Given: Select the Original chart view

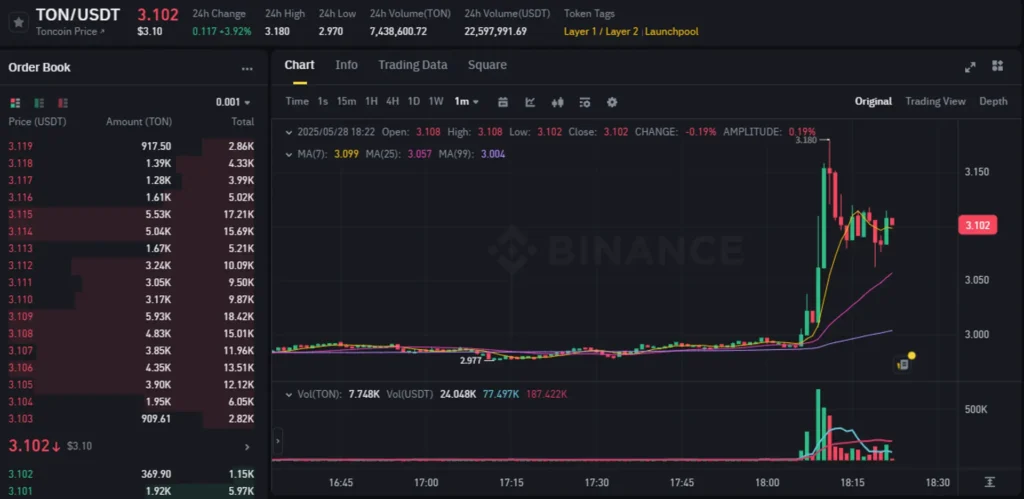Looking at the screenshot, I should click(x=873, y=101).
